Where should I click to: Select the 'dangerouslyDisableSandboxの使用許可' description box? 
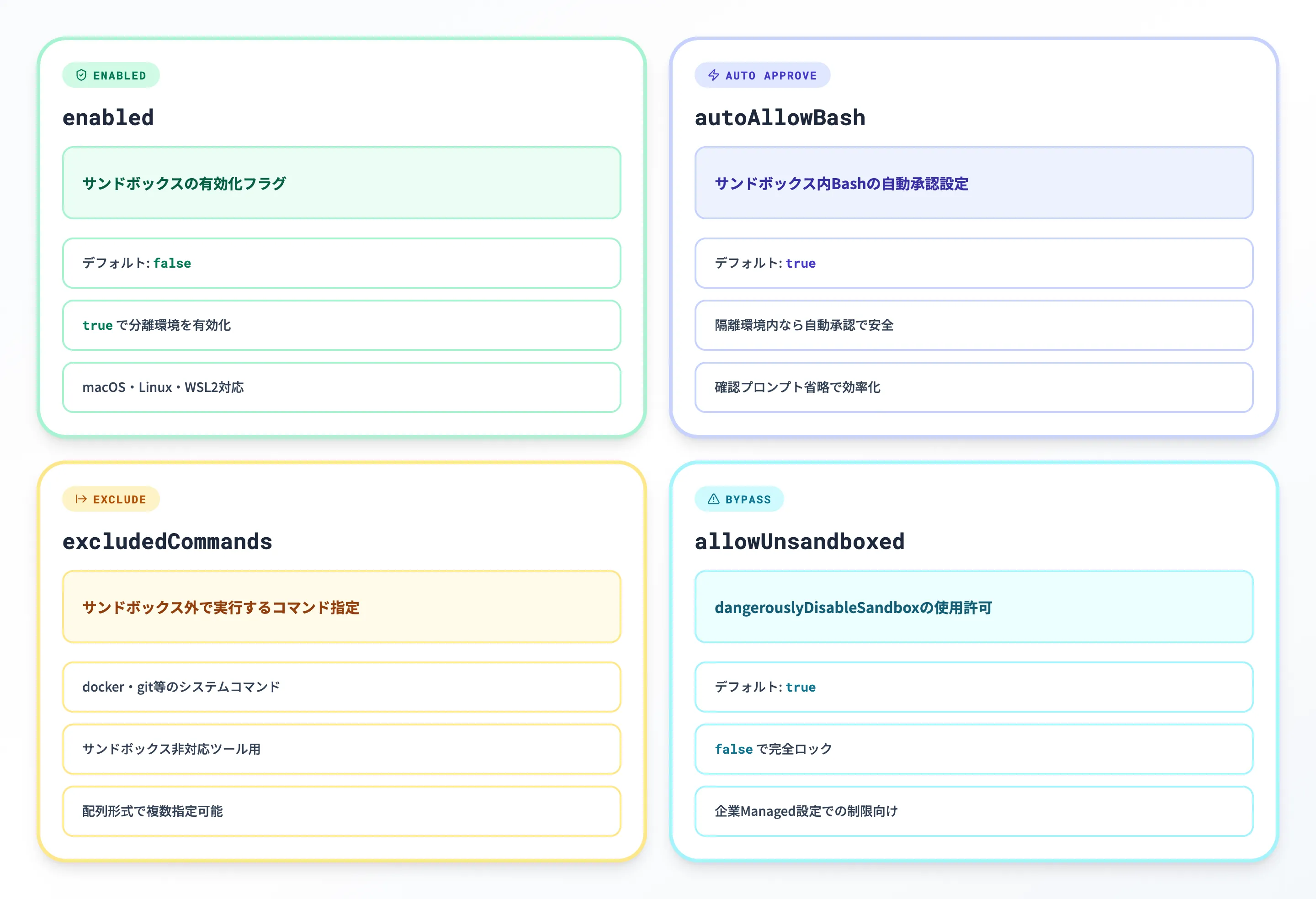click(x=973, y=607)
